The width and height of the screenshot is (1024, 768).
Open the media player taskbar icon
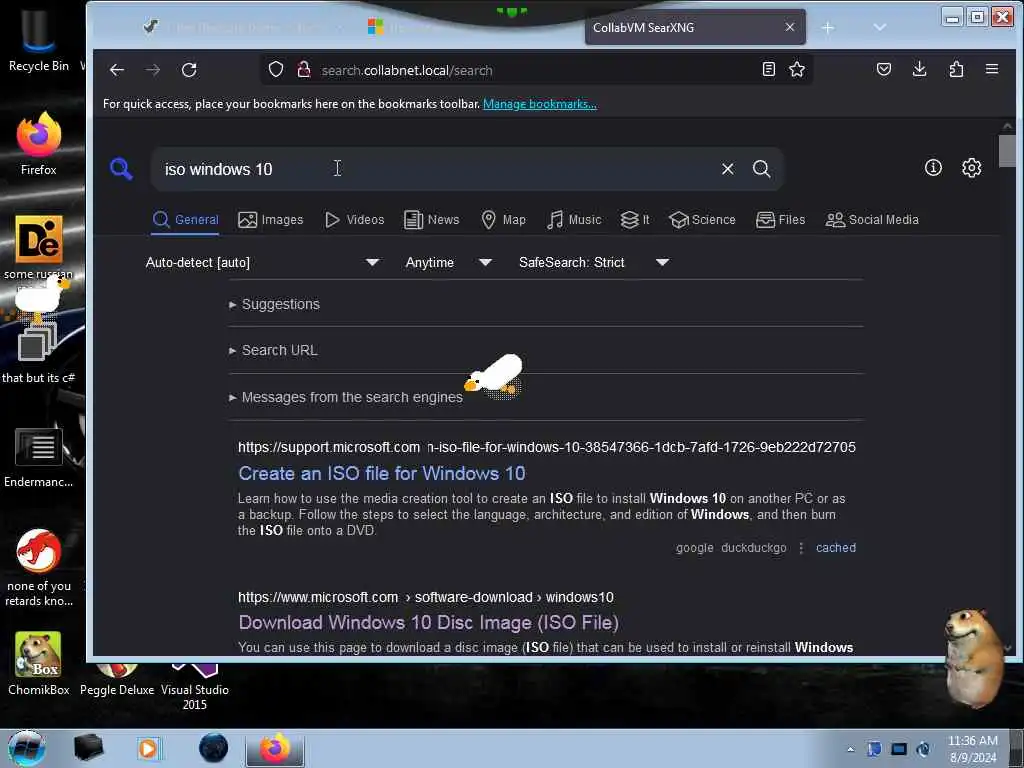pyautogui.click(x=148, y=749)
